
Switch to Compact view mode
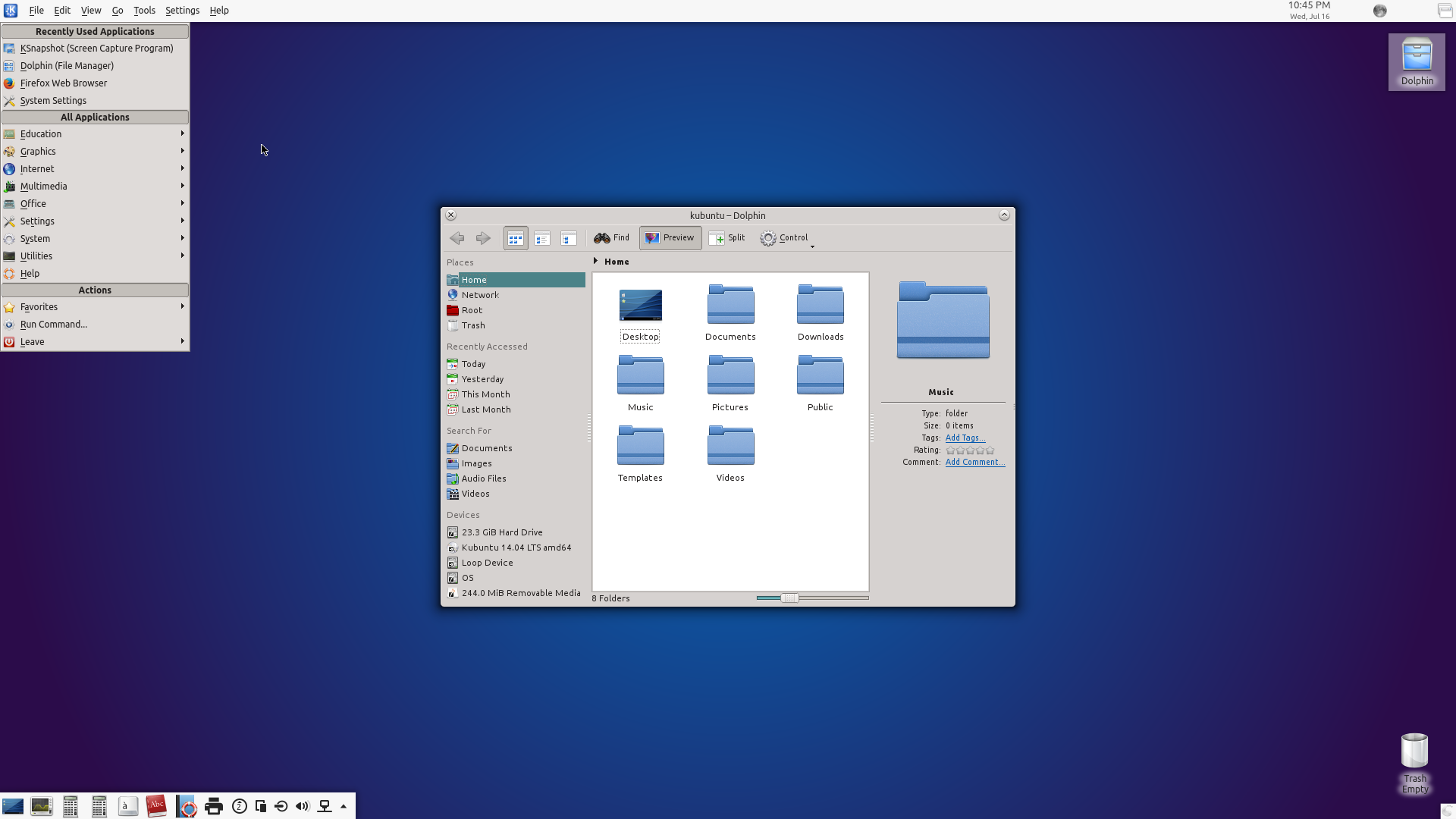tap(542, 238)
